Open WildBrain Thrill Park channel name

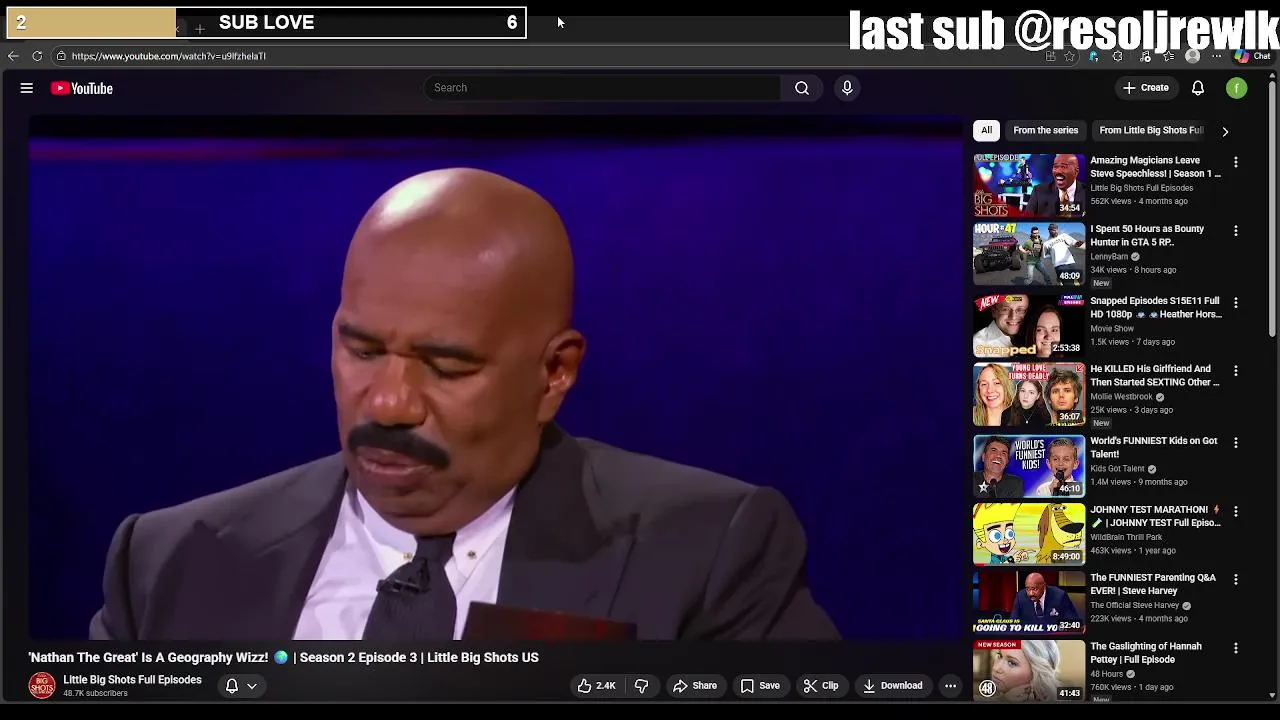click(x=1126, y=537)
